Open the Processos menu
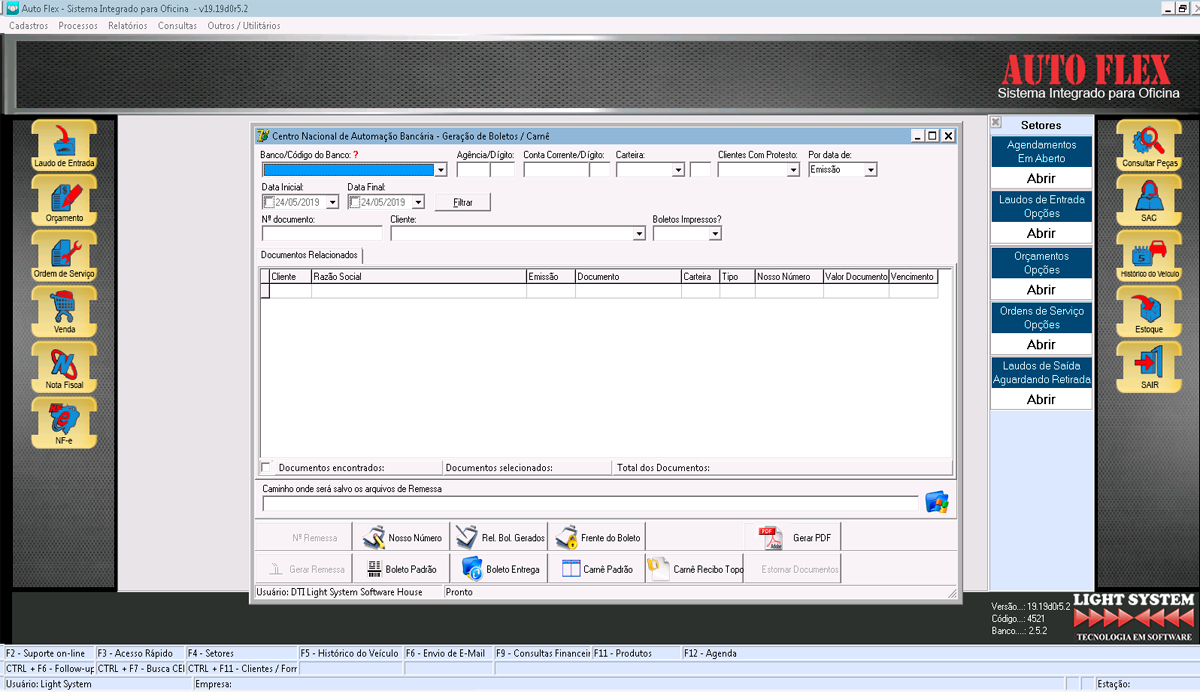Screen dimensions: 1200x692 [78, 26]
